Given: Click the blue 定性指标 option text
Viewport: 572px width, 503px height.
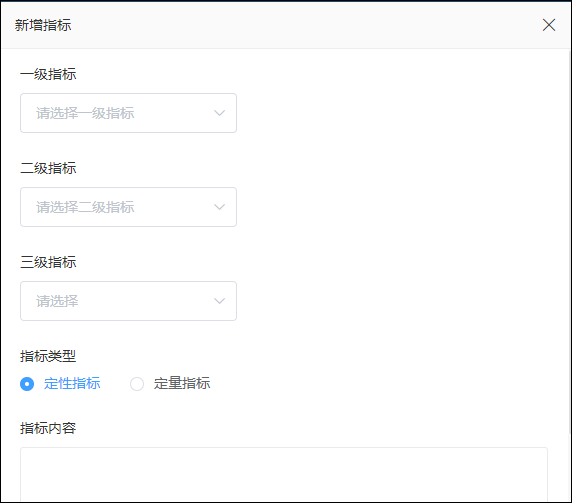Looking at the screenshot, I should click(72, 384).
